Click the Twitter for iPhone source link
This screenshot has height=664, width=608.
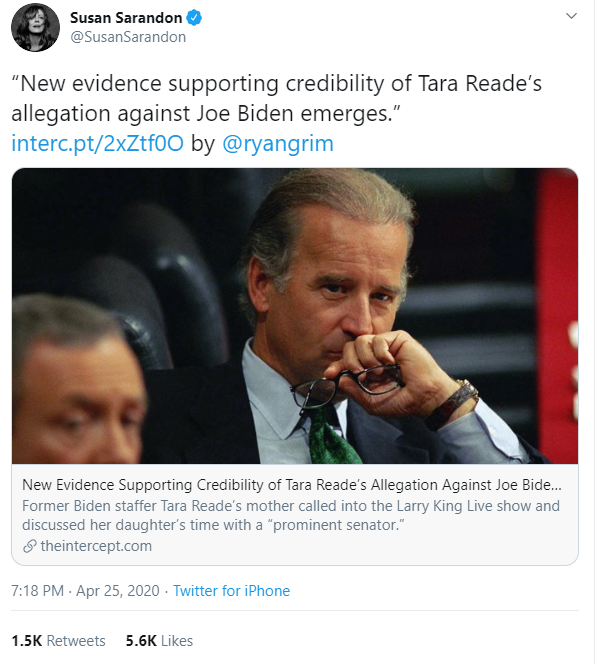231,591
